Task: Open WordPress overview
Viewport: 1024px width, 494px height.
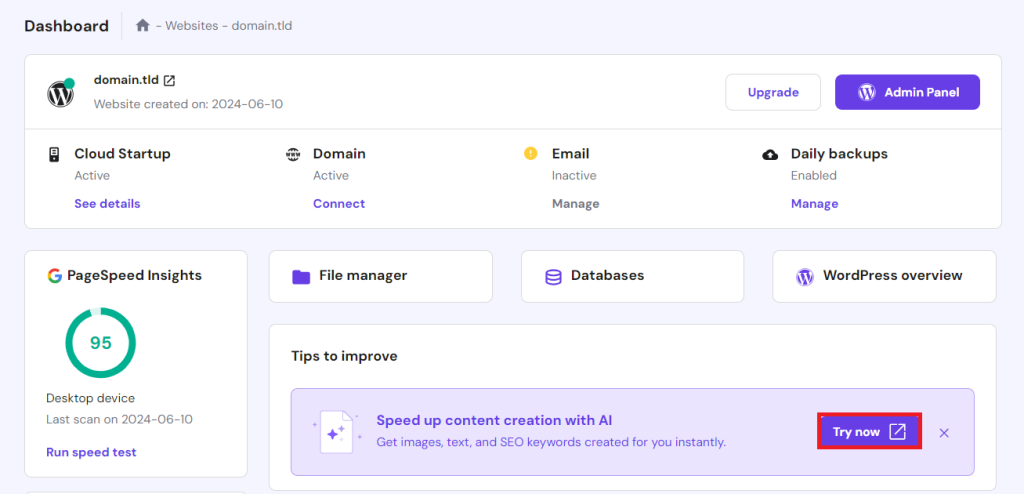Action: tap(884, 276)
